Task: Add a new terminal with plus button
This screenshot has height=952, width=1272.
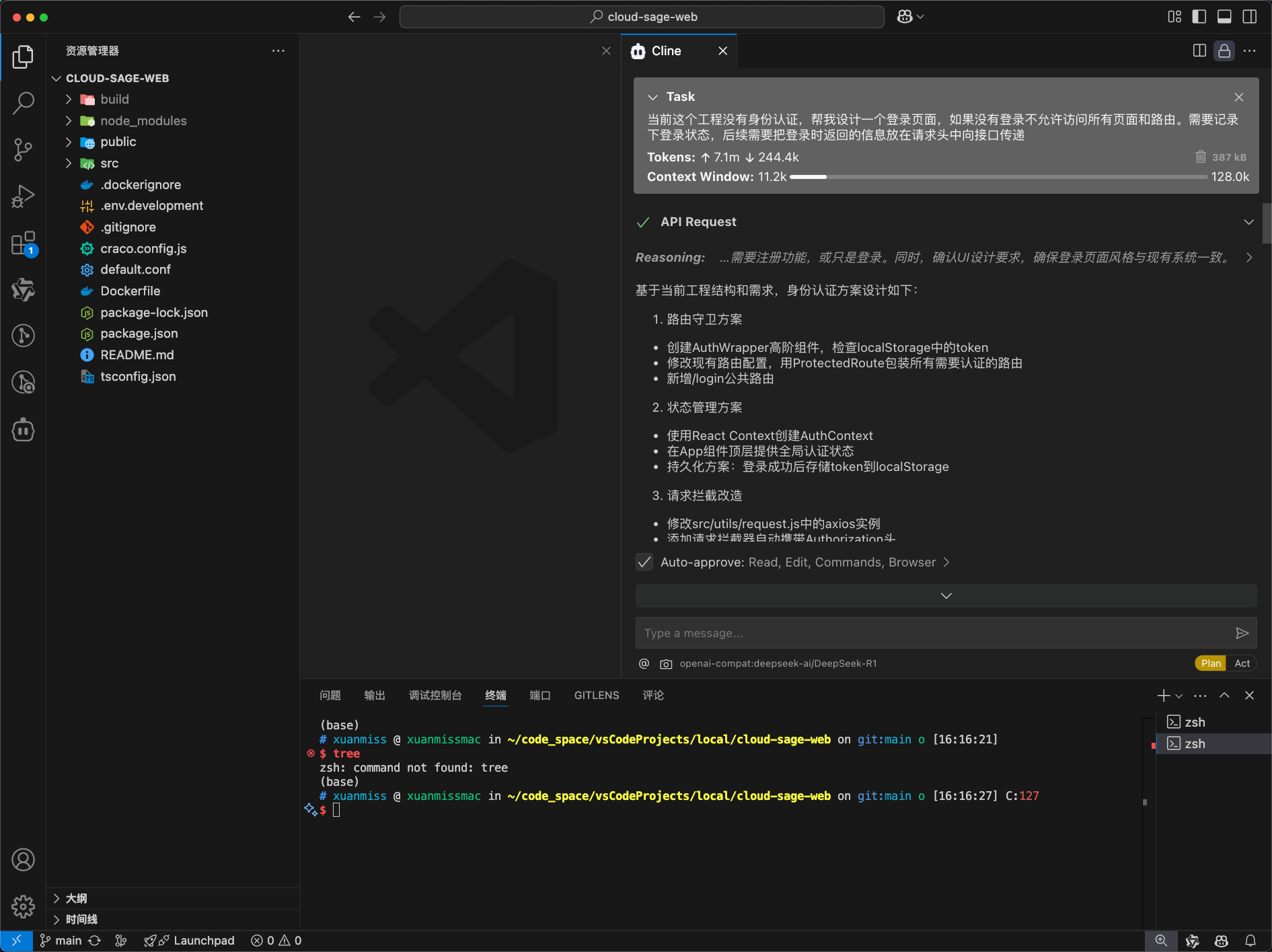Action: pos(1164,696)
